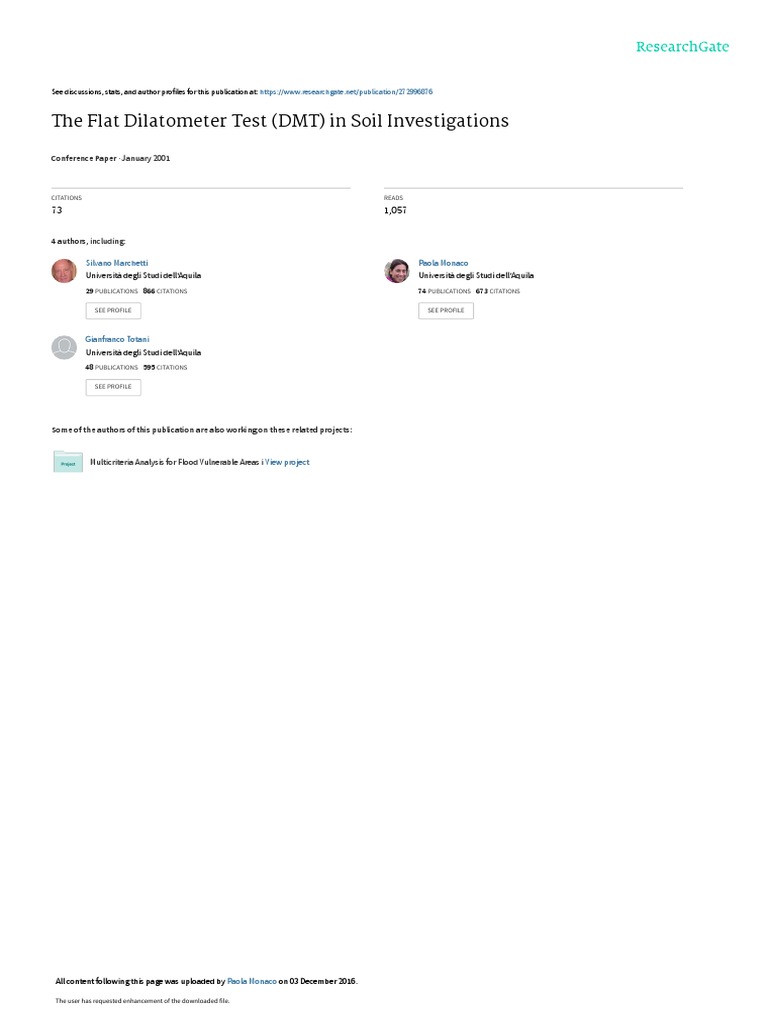Open Silvano Marchetti author link
This screenshot has width=768, height=1024.
pos(117,263)
